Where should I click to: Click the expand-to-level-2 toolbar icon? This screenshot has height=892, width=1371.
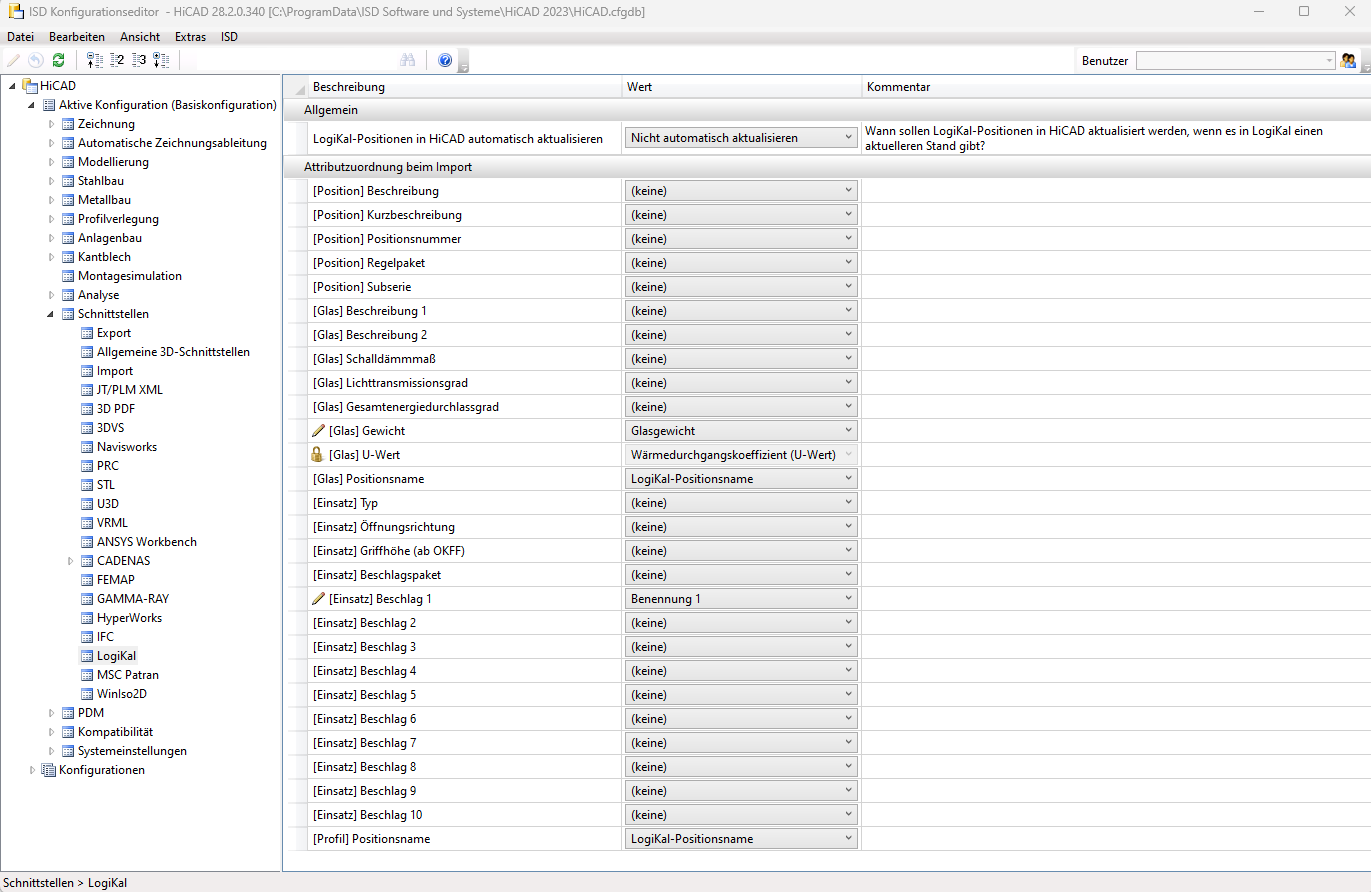pos(117,60)
